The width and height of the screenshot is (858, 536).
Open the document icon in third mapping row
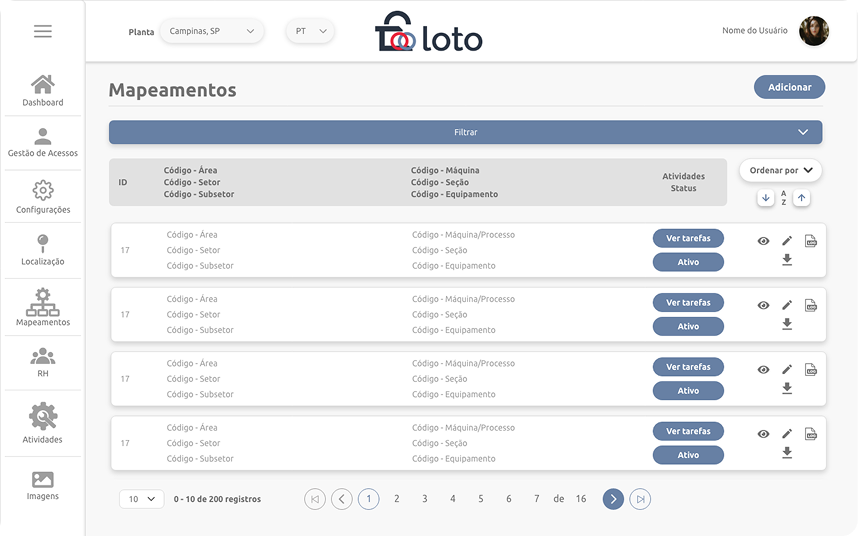coord(810,369)
